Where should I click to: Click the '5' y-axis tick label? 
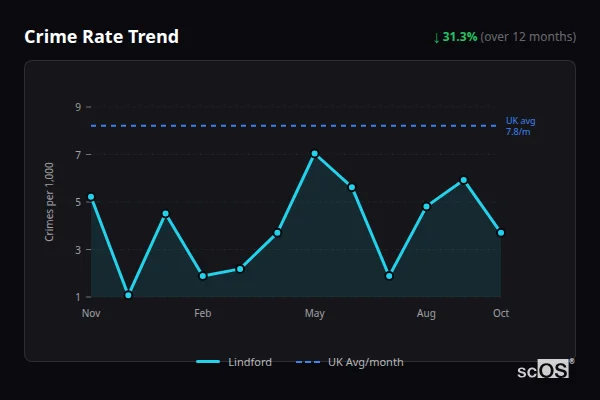click(x=78, y=202)
